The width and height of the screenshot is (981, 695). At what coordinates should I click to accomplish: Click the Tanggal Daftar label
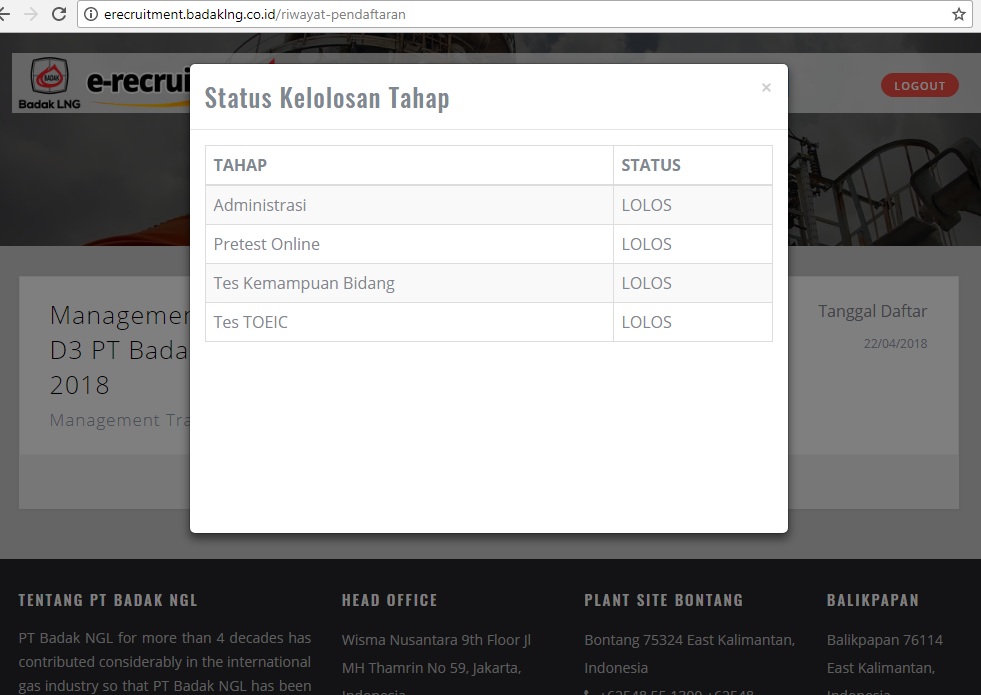coord(872,312)
